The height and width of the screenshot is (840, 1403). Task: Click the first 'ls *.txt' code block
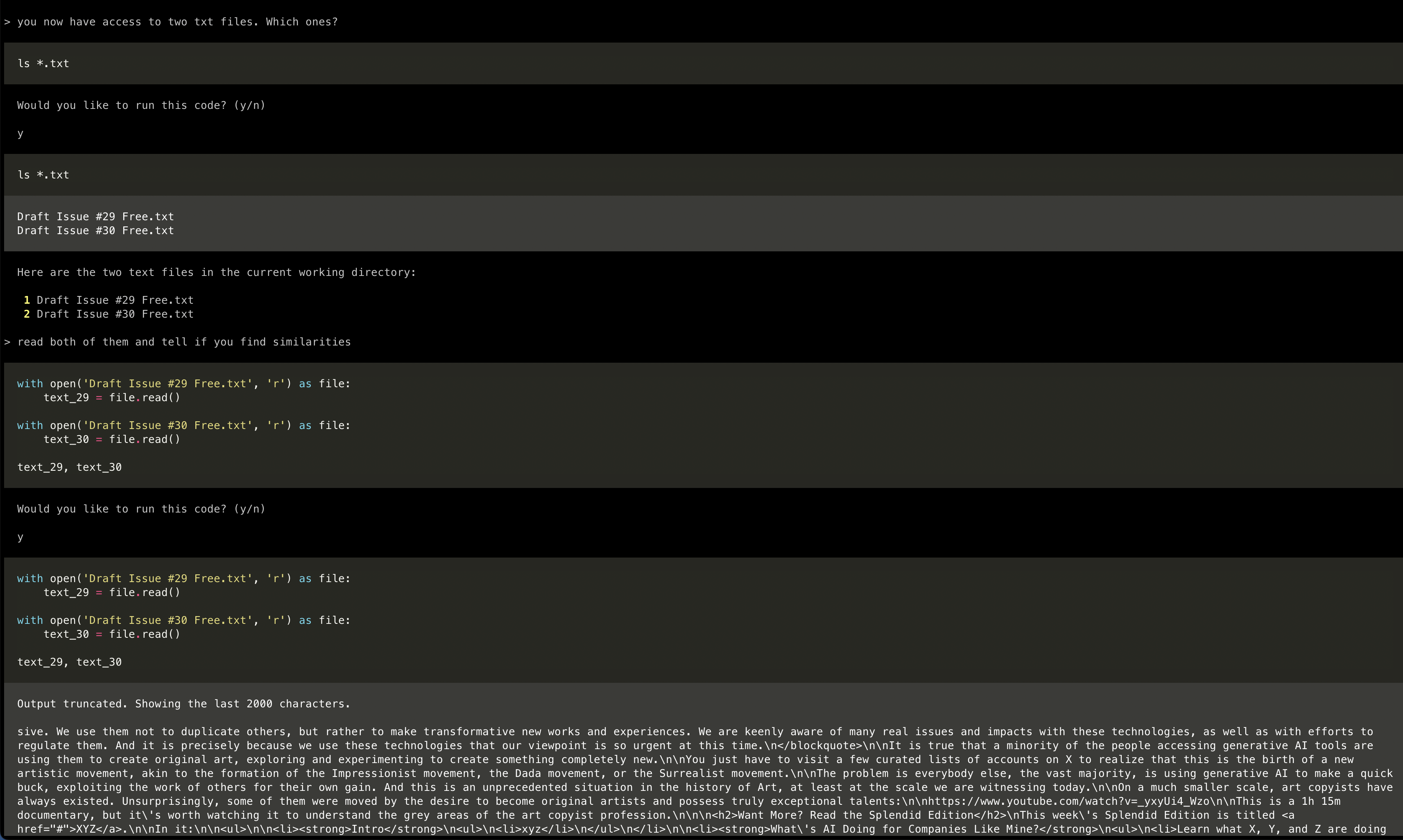pos(703,63)
